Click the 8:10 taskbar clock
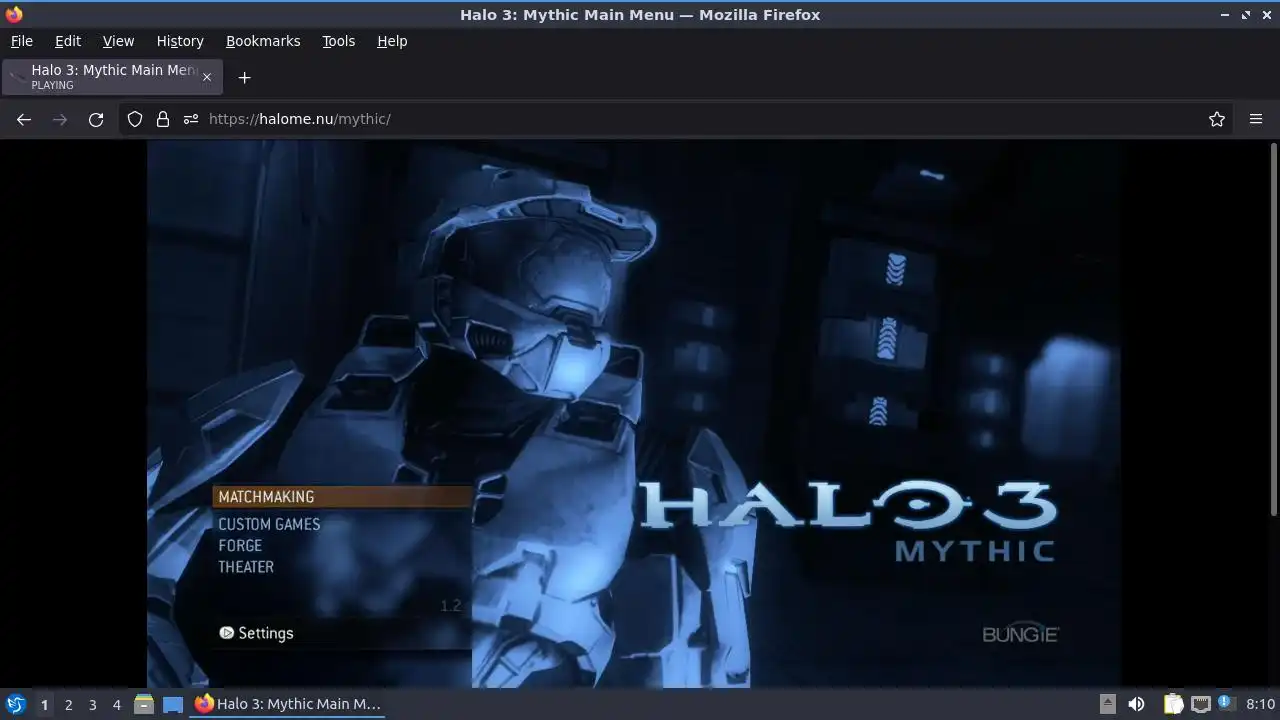Viewport: 1280px width, 720px height. tap(1260, 704)
